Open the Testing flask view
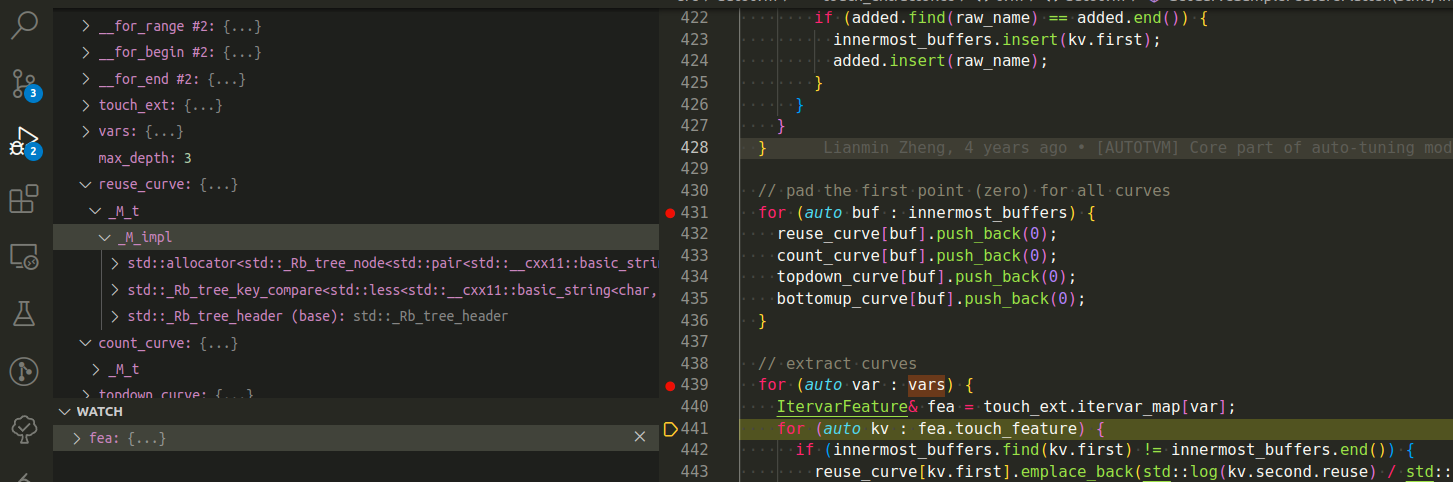The width and height of the screenshot is (1453, 482). click(25, 315)
